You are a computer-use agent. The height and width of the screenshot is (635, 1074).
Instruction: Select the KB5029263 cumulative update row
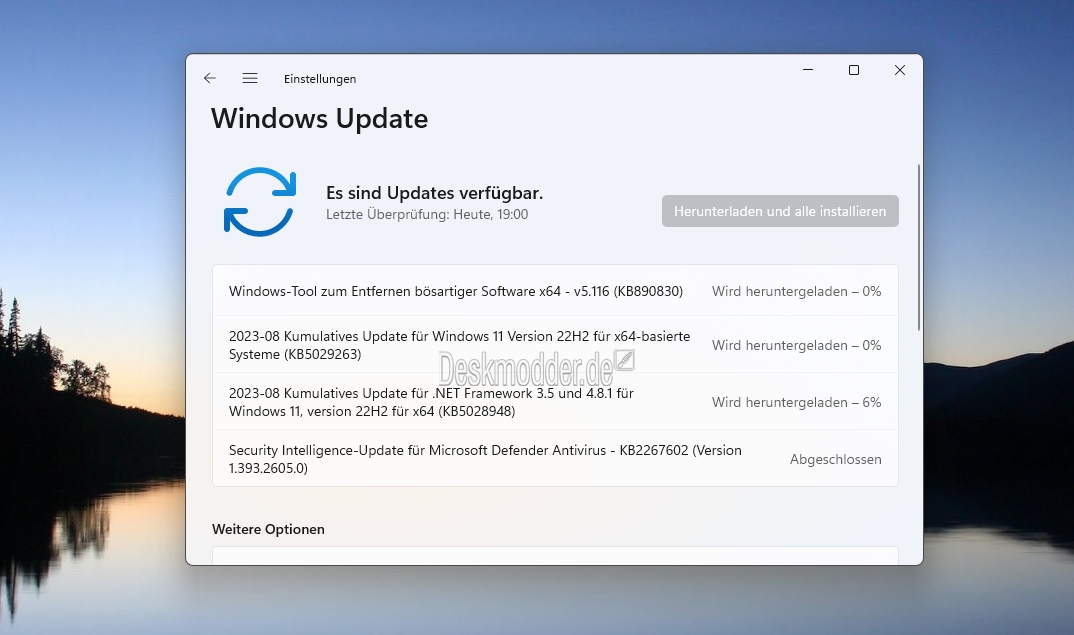pos(555,345)
